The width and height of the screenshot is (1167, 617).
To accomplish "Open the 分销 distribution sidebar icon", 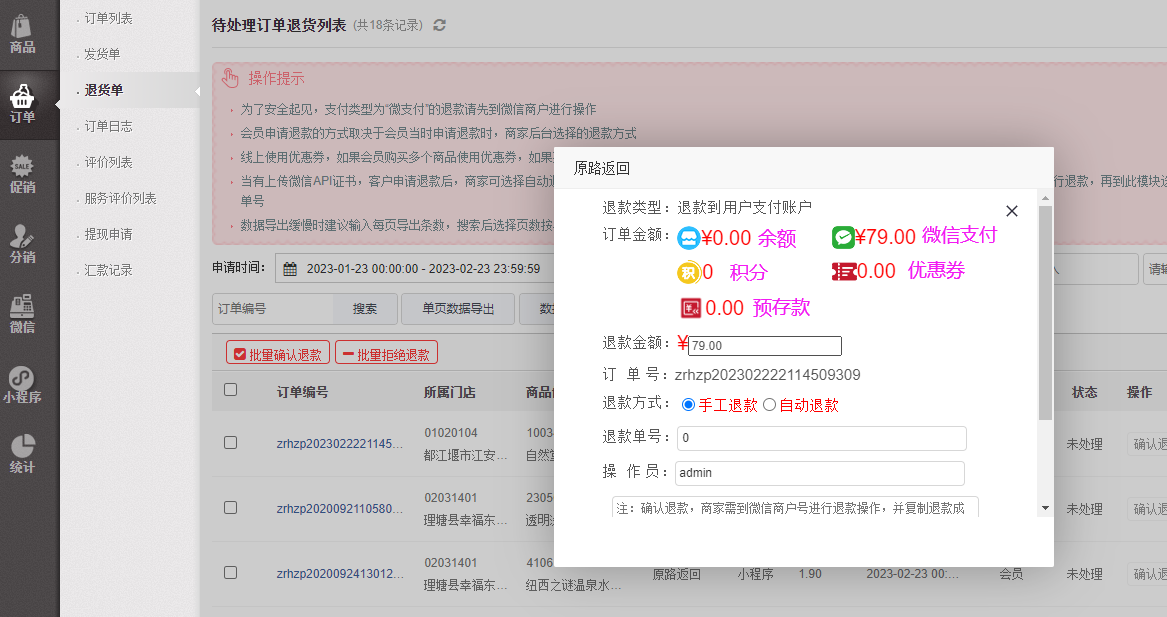I will [x=22, y=243].
